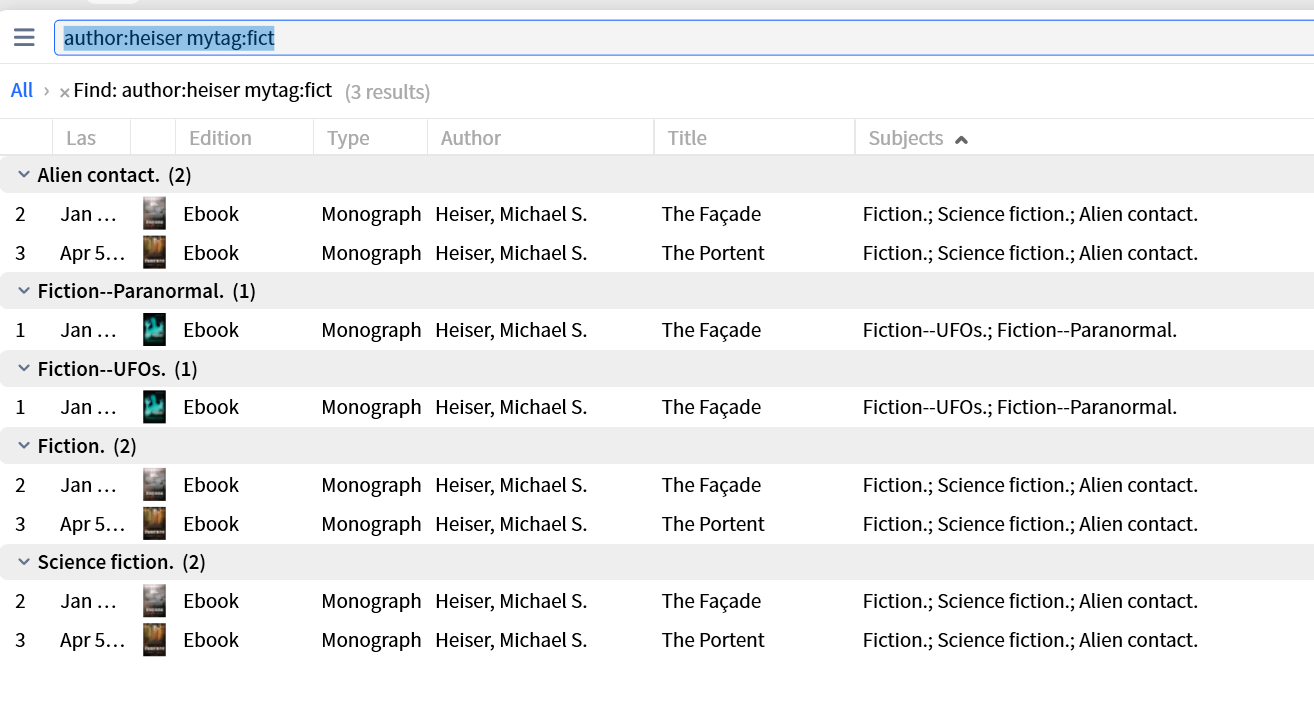
Task: Sort by the Author column header
Action: [471, 138]
